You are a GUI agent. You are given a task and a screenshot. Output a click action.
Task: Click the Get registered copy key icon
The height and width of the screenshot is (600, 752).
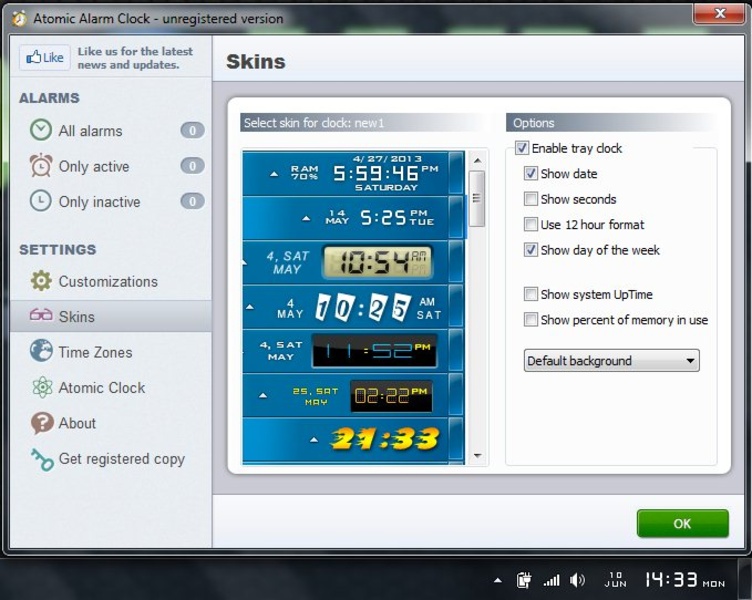(x=42, y=459)
